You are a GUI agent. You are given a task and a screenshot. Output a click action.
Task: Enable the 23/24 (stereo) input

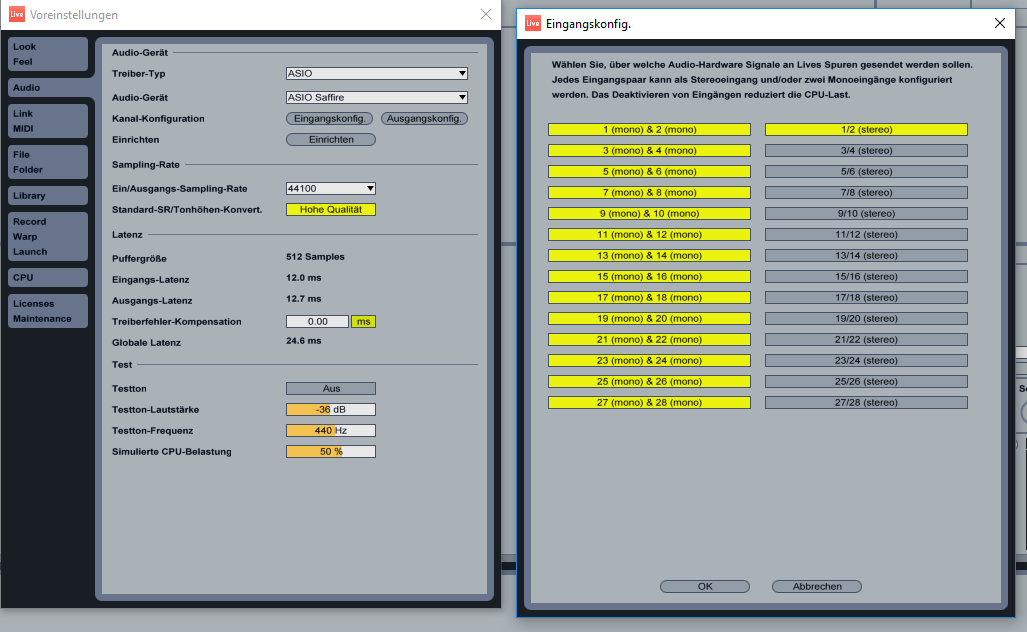pyautogui.click(x=866, y=360)
